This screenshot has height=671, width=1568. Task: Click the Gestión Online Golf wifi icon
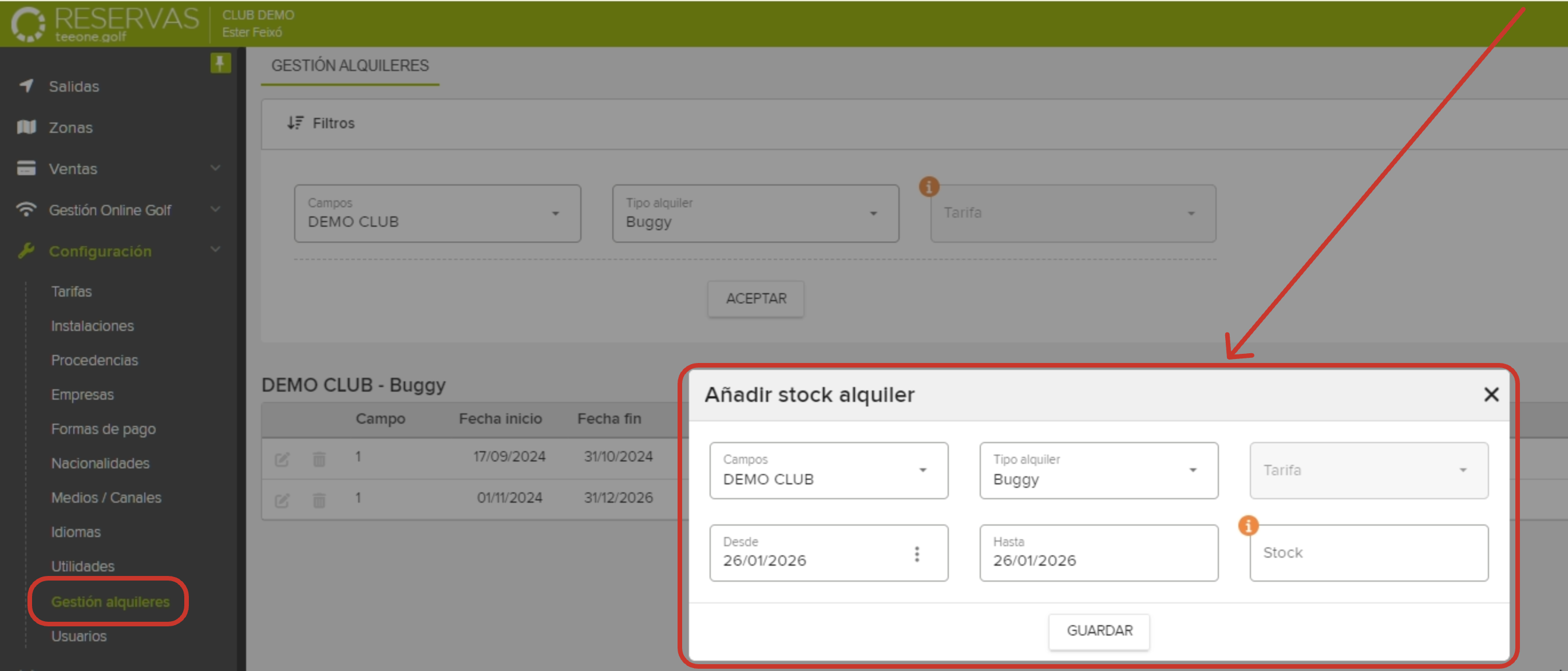click(26, 210)
